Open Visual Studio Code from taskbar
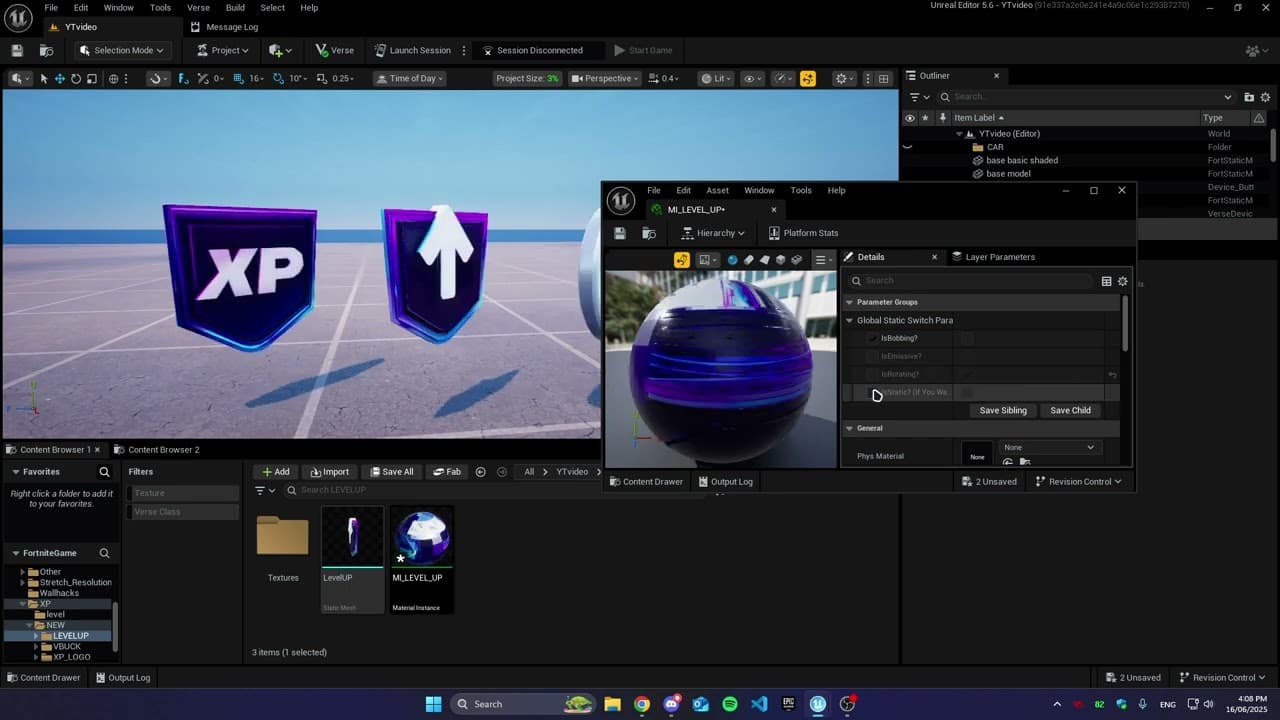1280x720 pixels. 759,704
